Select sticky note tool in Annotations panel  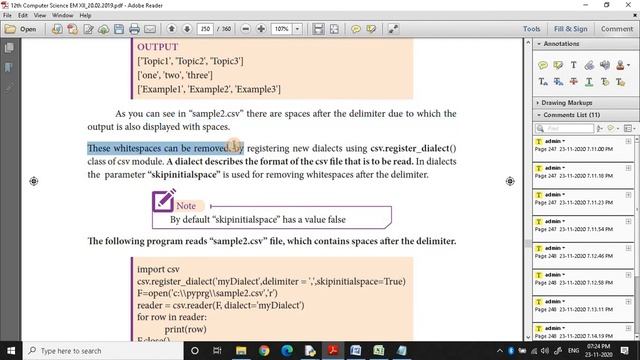(x=542, y=65)
